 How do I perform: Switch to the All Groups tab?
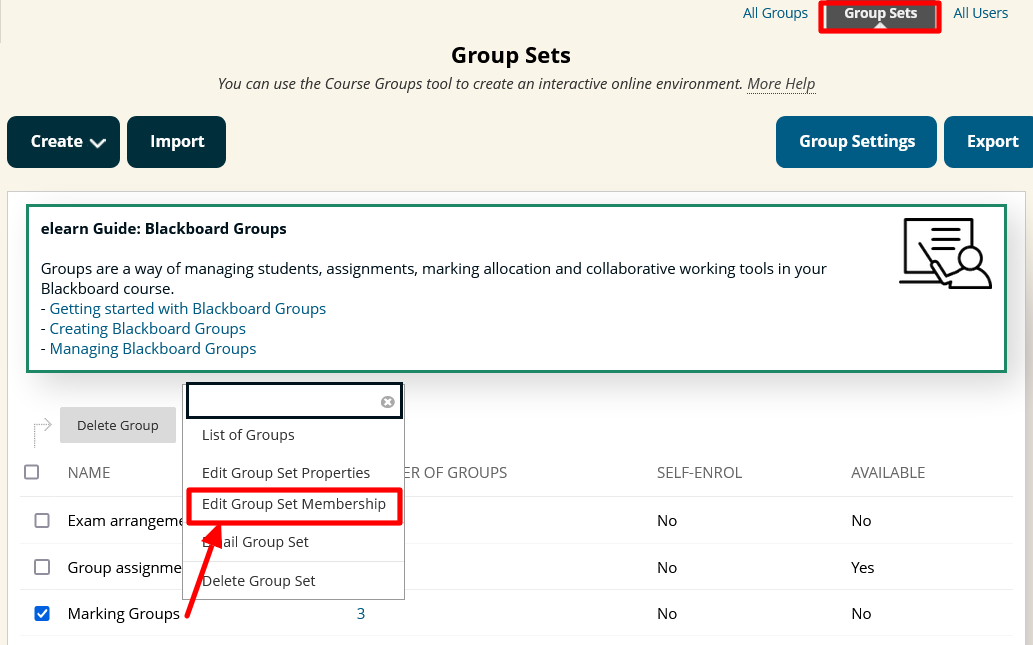(x=775, y=12)
